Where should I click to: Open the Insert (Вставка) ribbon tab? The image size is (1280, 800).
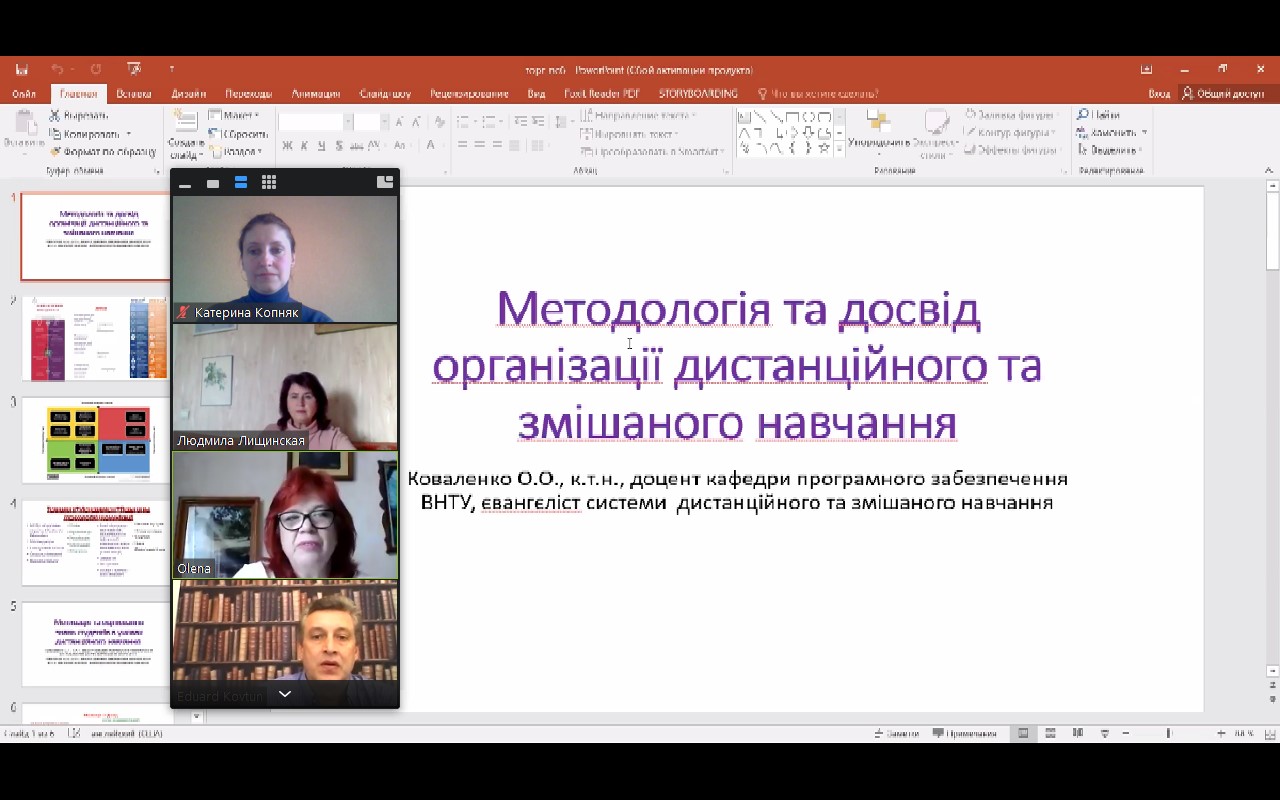click(x=133, y=94)
